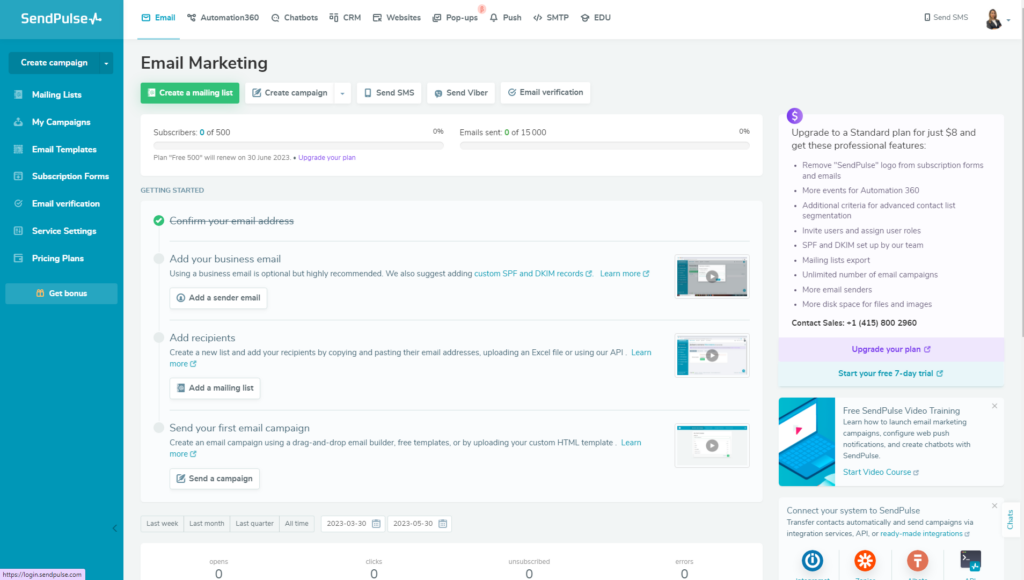Switch to the Automation360 tab

(222, 18)
